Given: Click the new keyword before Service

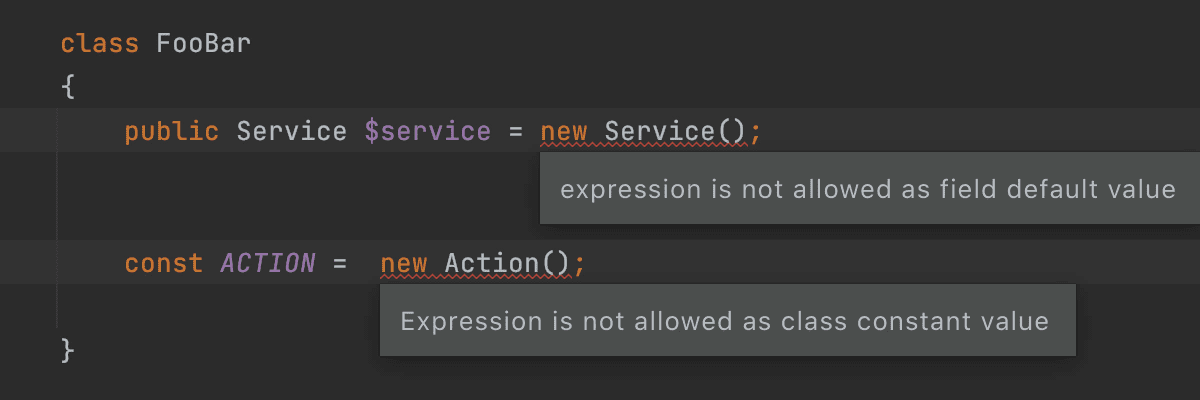Looking at the screenshot, I should (565, 132).
